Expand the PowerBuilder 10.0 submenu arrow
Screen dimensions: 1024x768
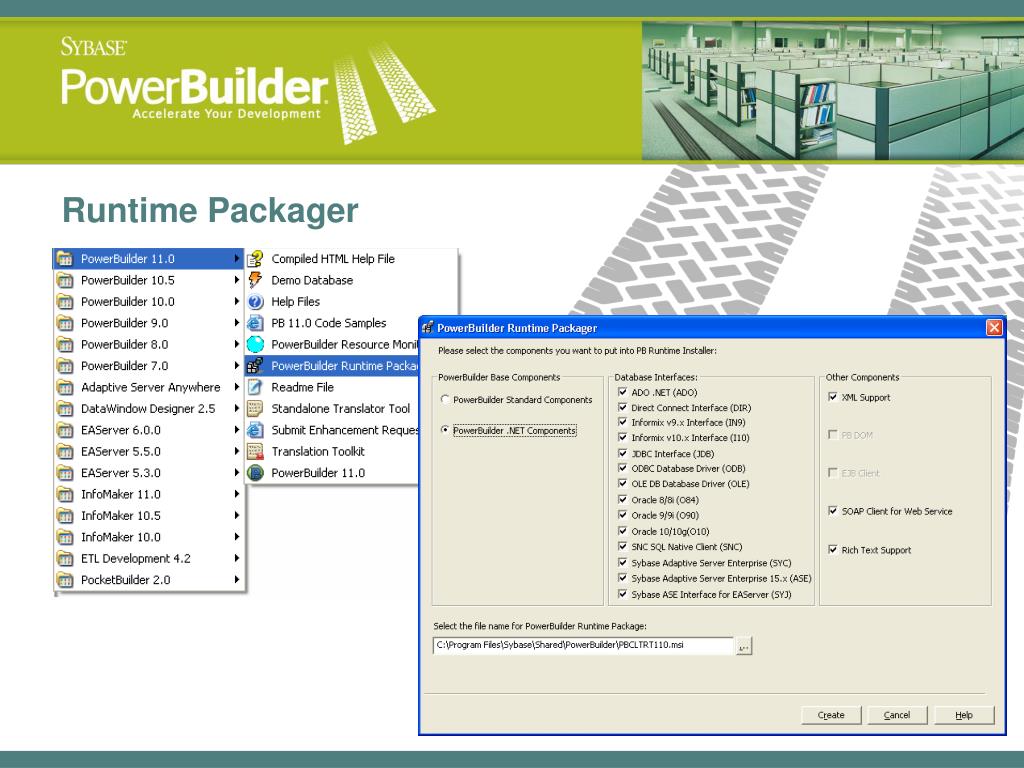[236, 302]
